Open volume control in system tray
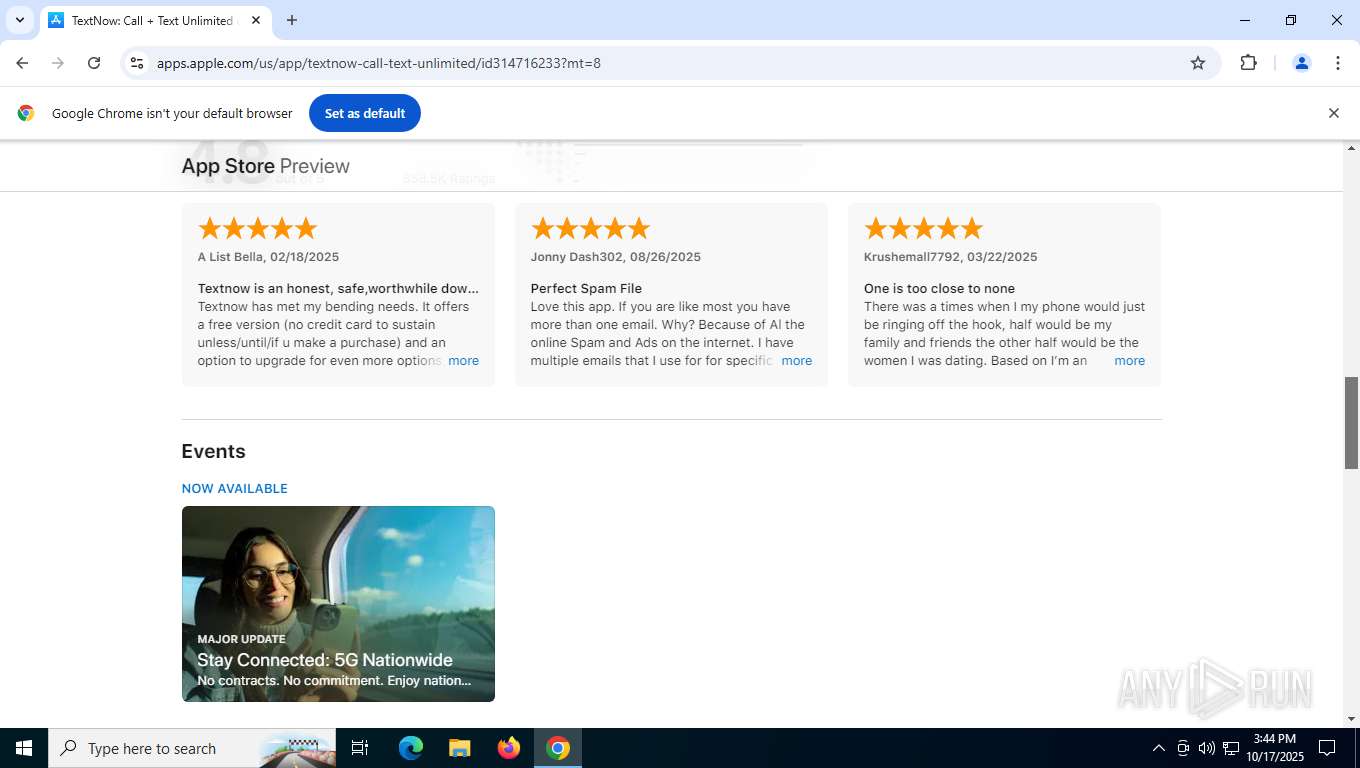1360x768 pixels. 1206,748
